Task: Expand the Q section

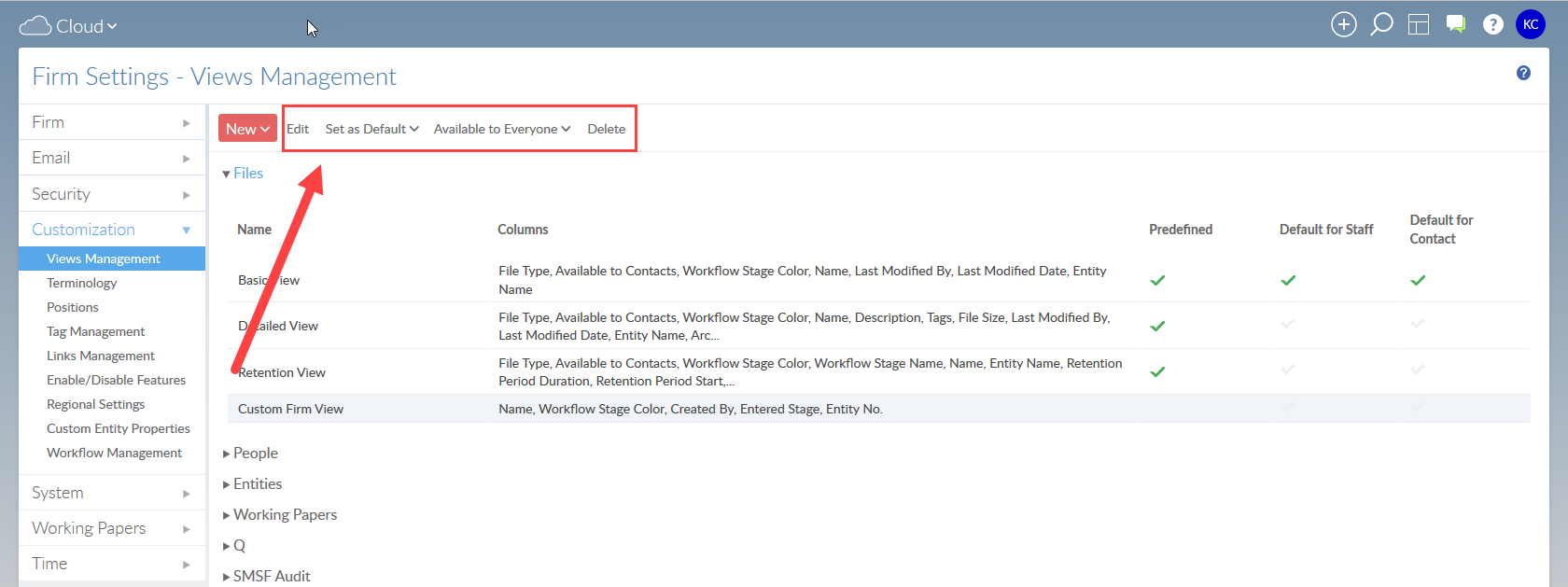Action: pos(234,546)
